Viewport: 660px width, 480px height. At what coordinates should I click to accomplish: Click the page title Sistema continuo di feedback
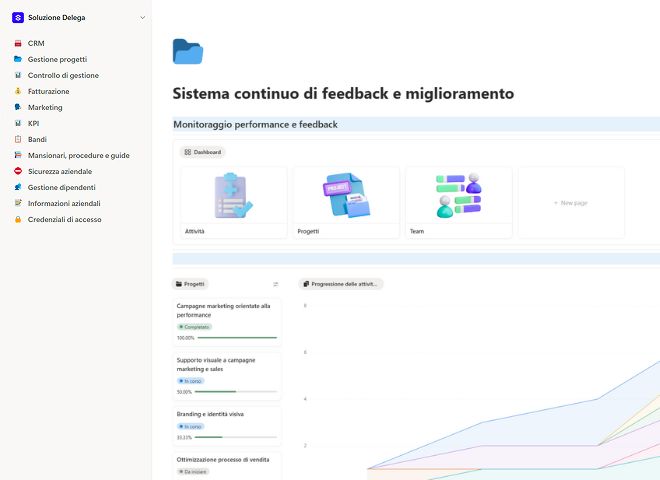[x=343, y=93]
